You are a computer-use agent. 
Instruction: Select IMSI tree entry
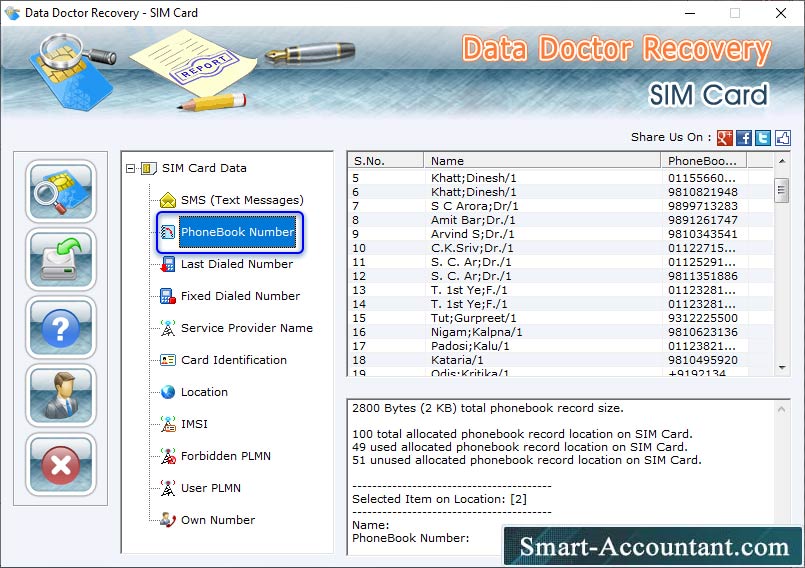click(194, 424)
